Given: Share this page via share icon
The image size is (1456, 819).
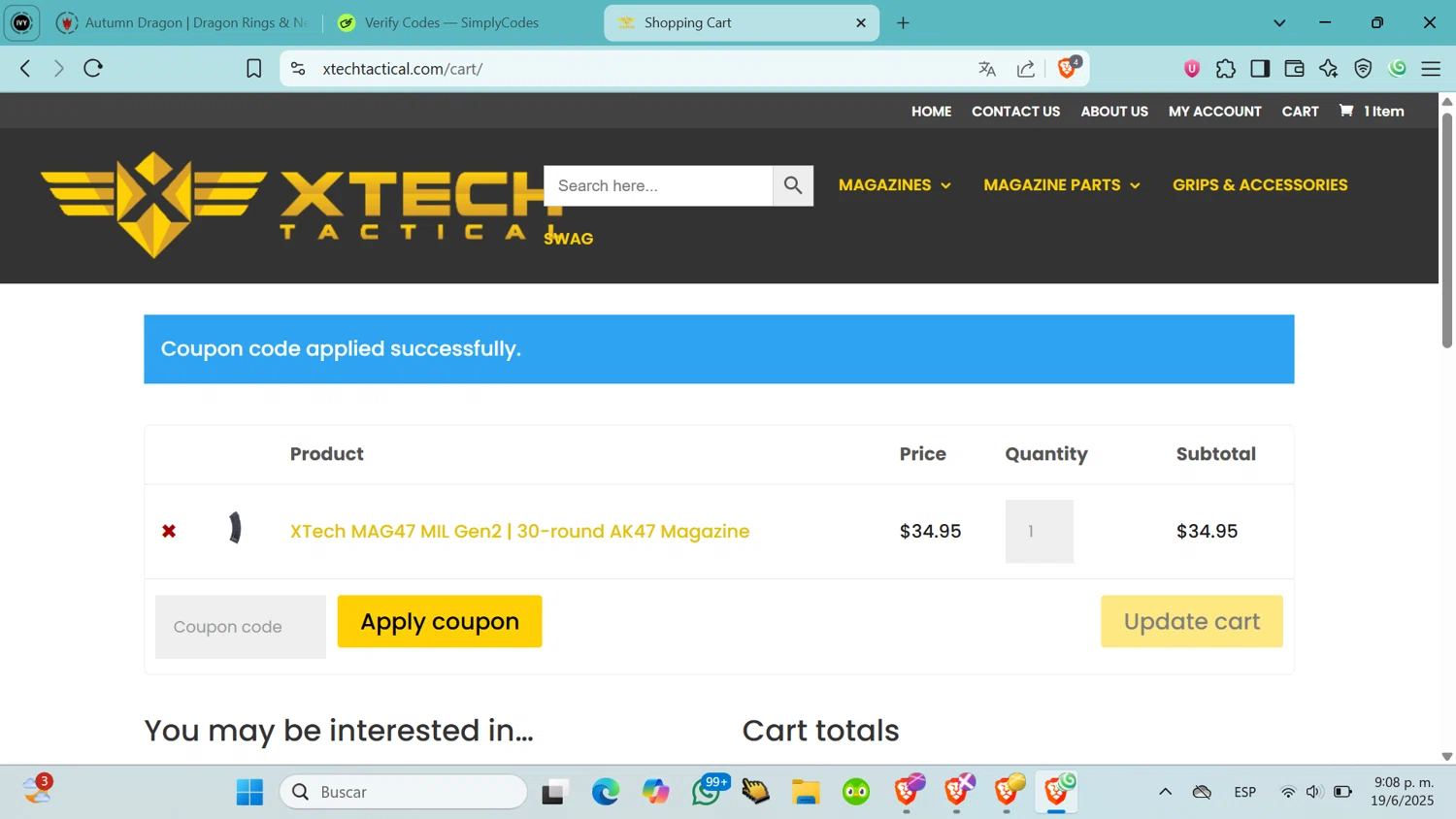Looking at the screenshot, I should point(1026,68).
